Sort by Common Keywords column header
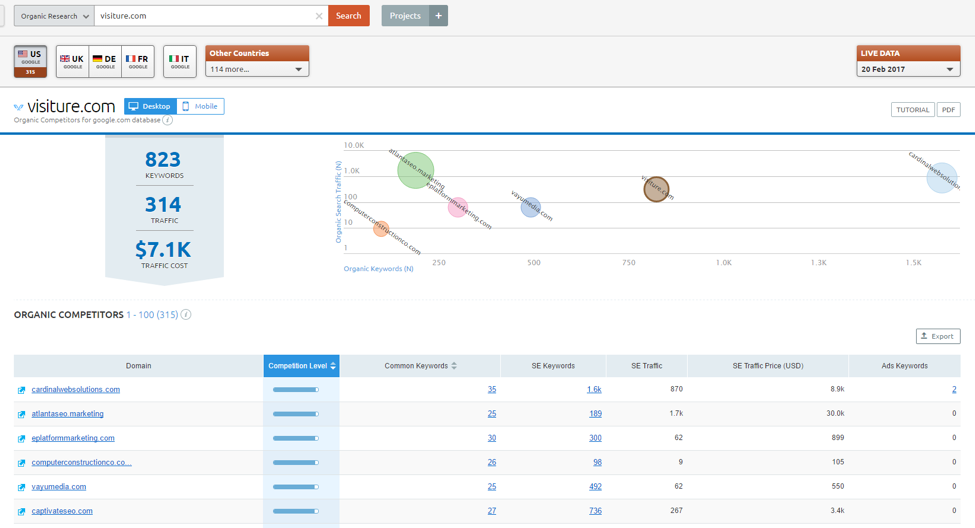The image size is (975, 528). coord(420,366)
